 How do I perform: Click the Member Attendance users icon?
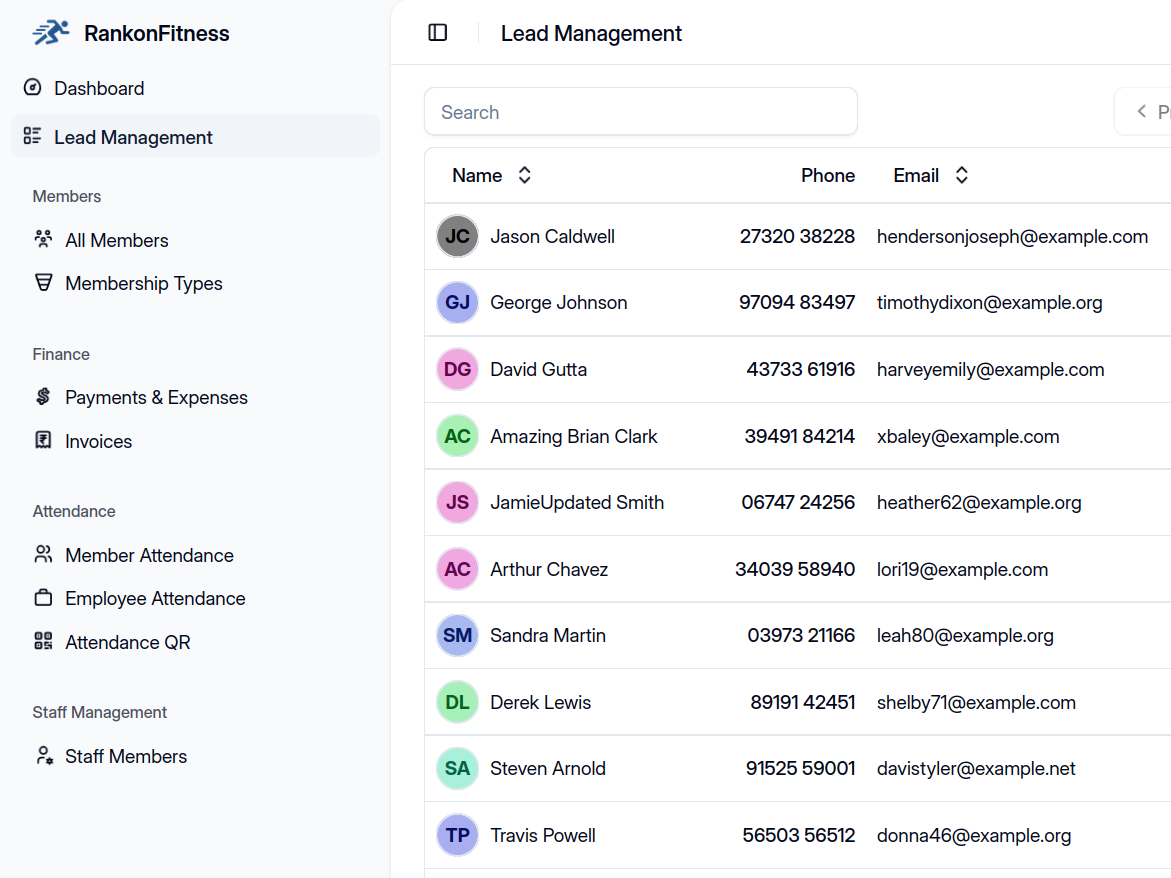43,554
